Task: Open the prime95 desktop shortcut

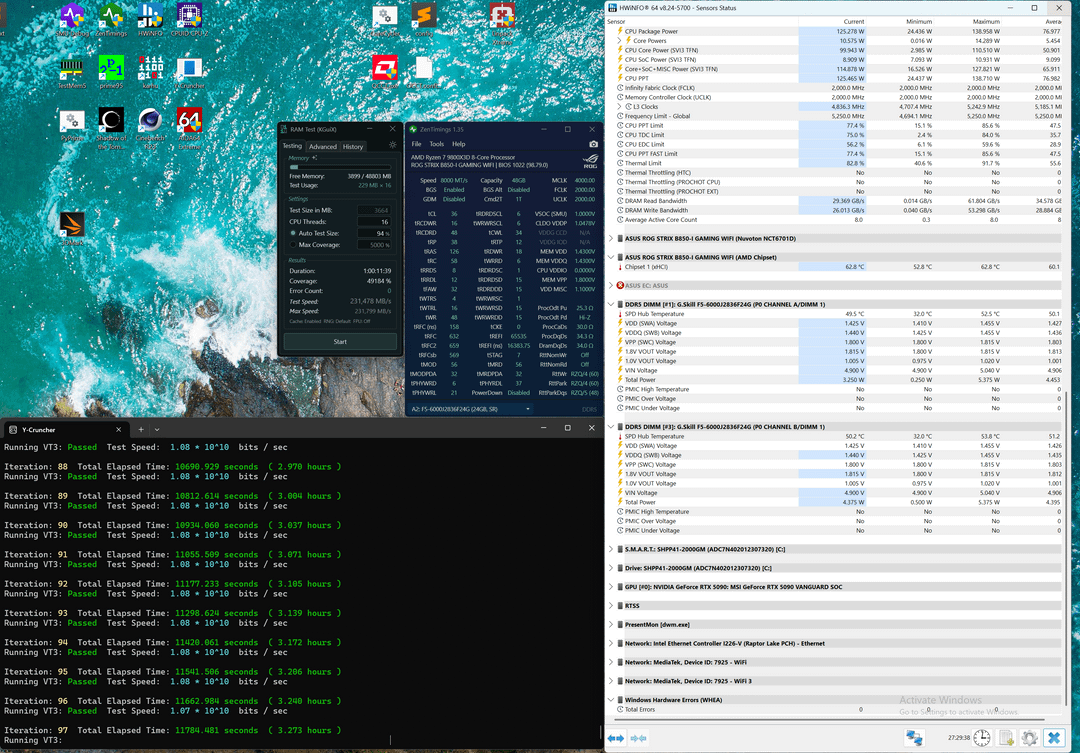Action: pos(111,73)
